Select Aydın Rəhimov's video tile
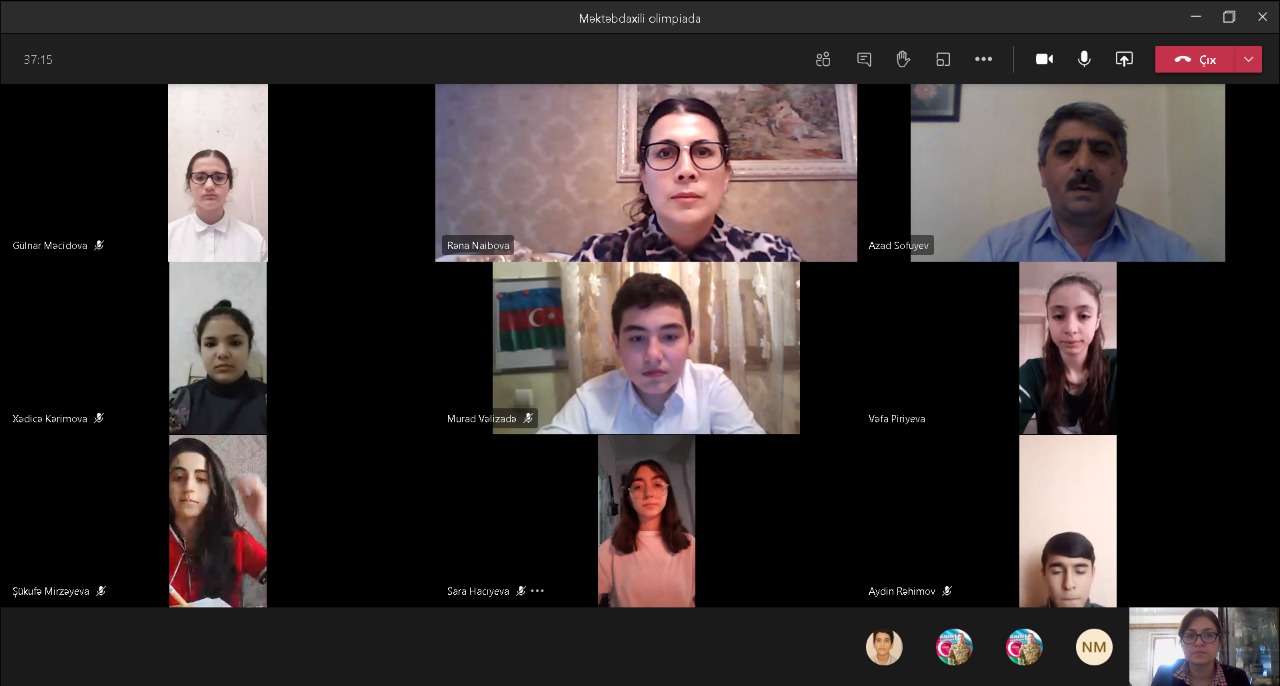 [x=1068, y=521]
